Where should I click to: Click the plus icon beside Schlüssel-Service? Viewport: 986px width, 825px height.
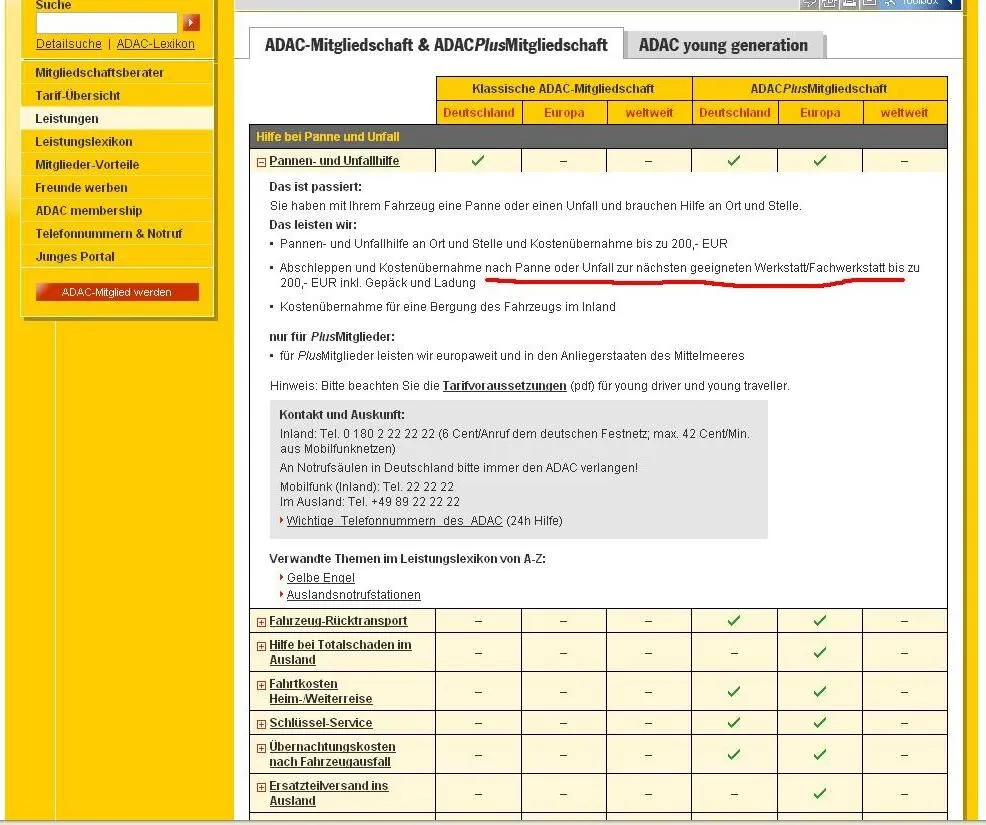261,723
